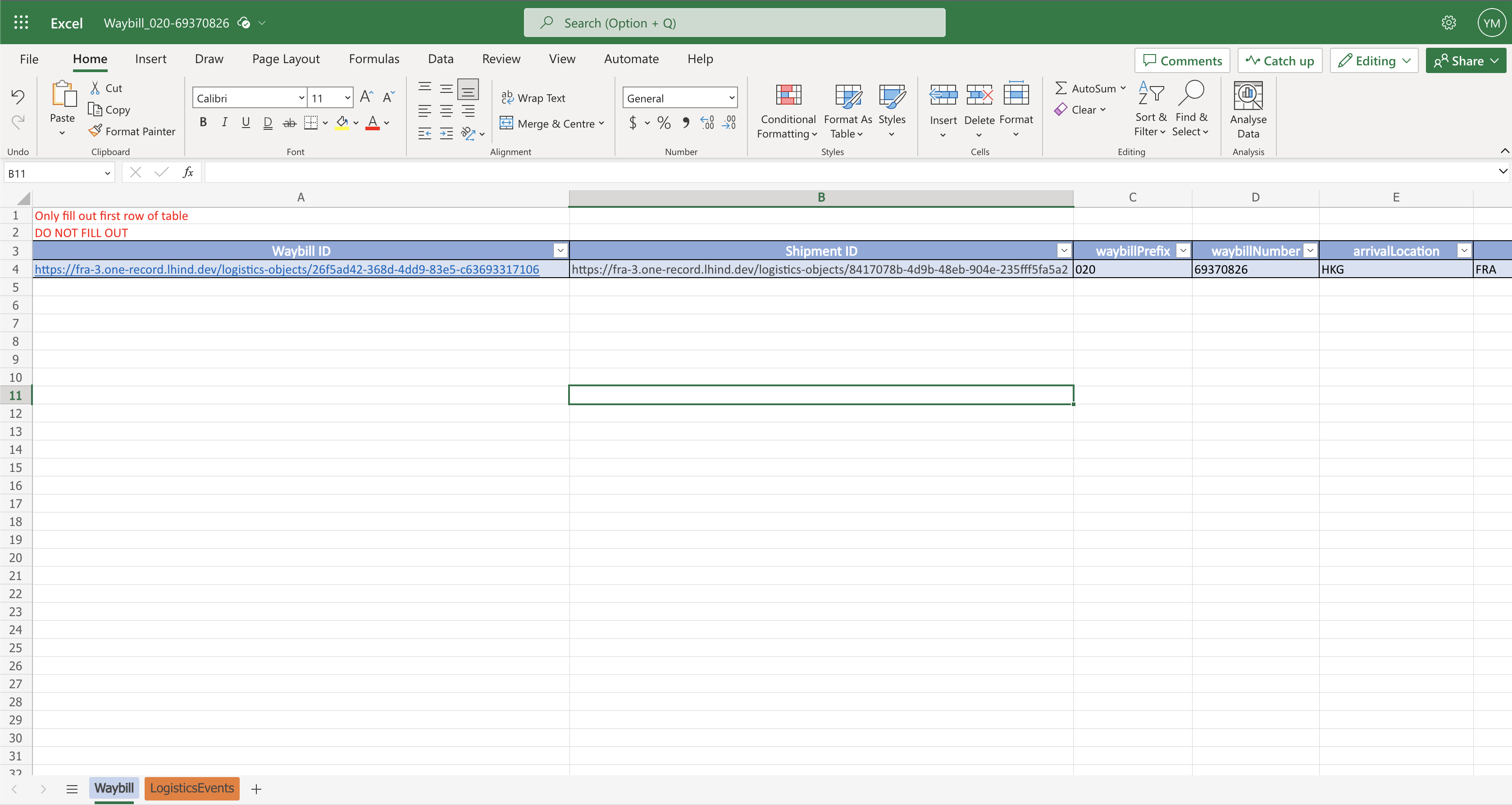Click the Sort & Filter icon
This screenshot has width=1512, height=805.
pos(1150,94)
